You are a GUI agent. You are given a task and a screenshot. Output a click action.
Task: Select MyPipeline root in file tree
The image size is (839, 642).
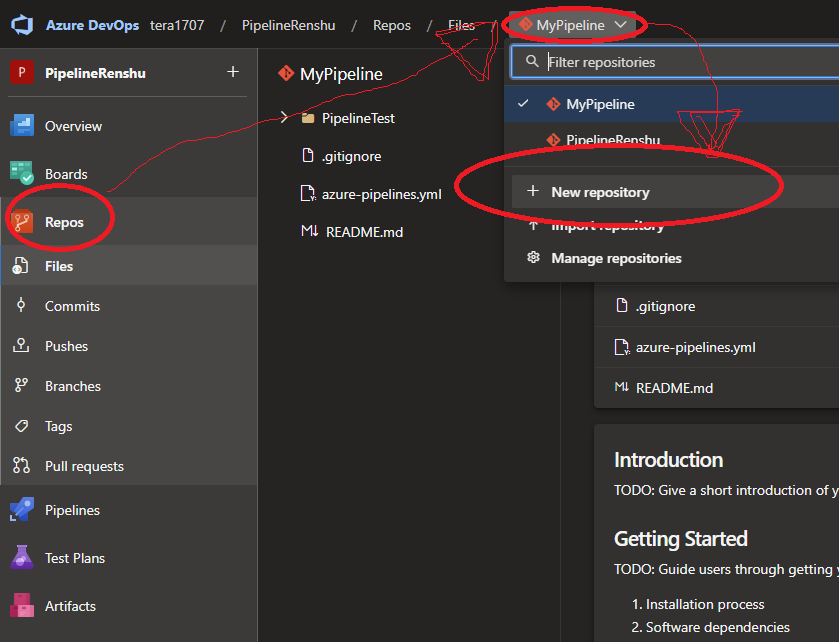[x=341, y=74]
